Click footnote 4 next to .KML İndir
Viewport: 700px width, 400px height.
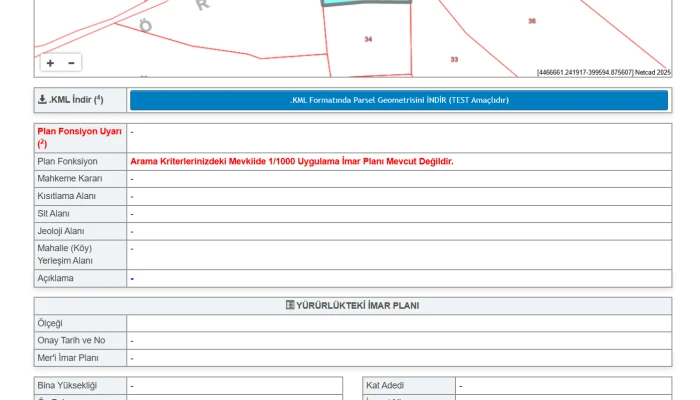[x=99, y=98]
